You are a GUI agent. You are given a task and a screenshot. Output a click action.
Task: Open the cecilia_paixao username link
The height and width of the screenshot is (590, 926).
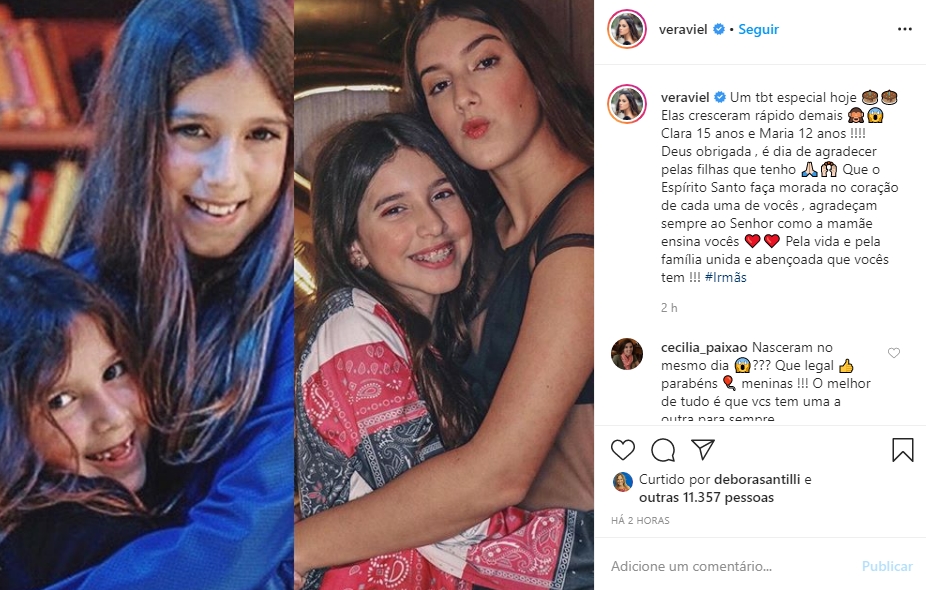[x=704, y=347]
